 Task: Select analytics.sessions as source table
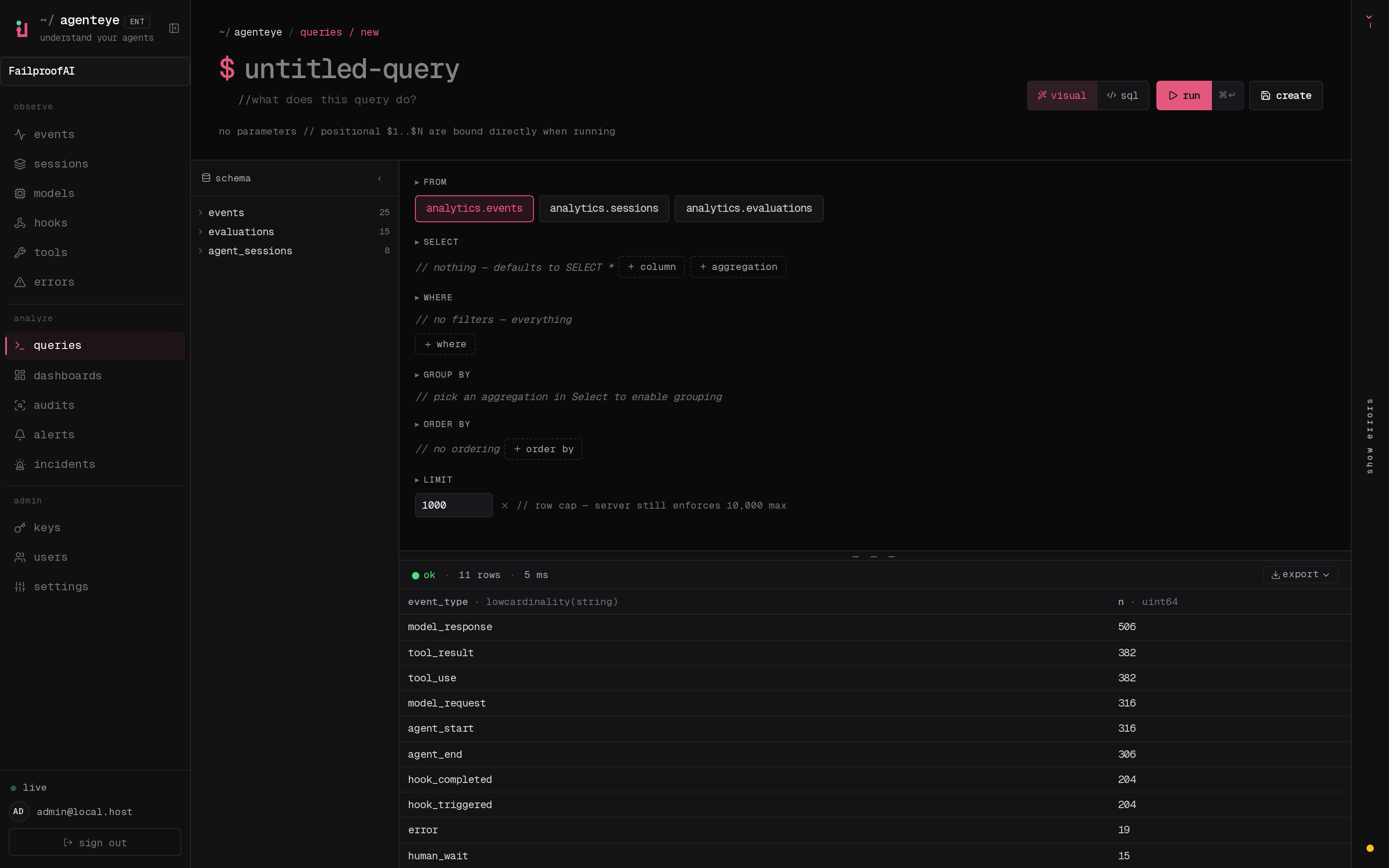[x=604, y=208]
